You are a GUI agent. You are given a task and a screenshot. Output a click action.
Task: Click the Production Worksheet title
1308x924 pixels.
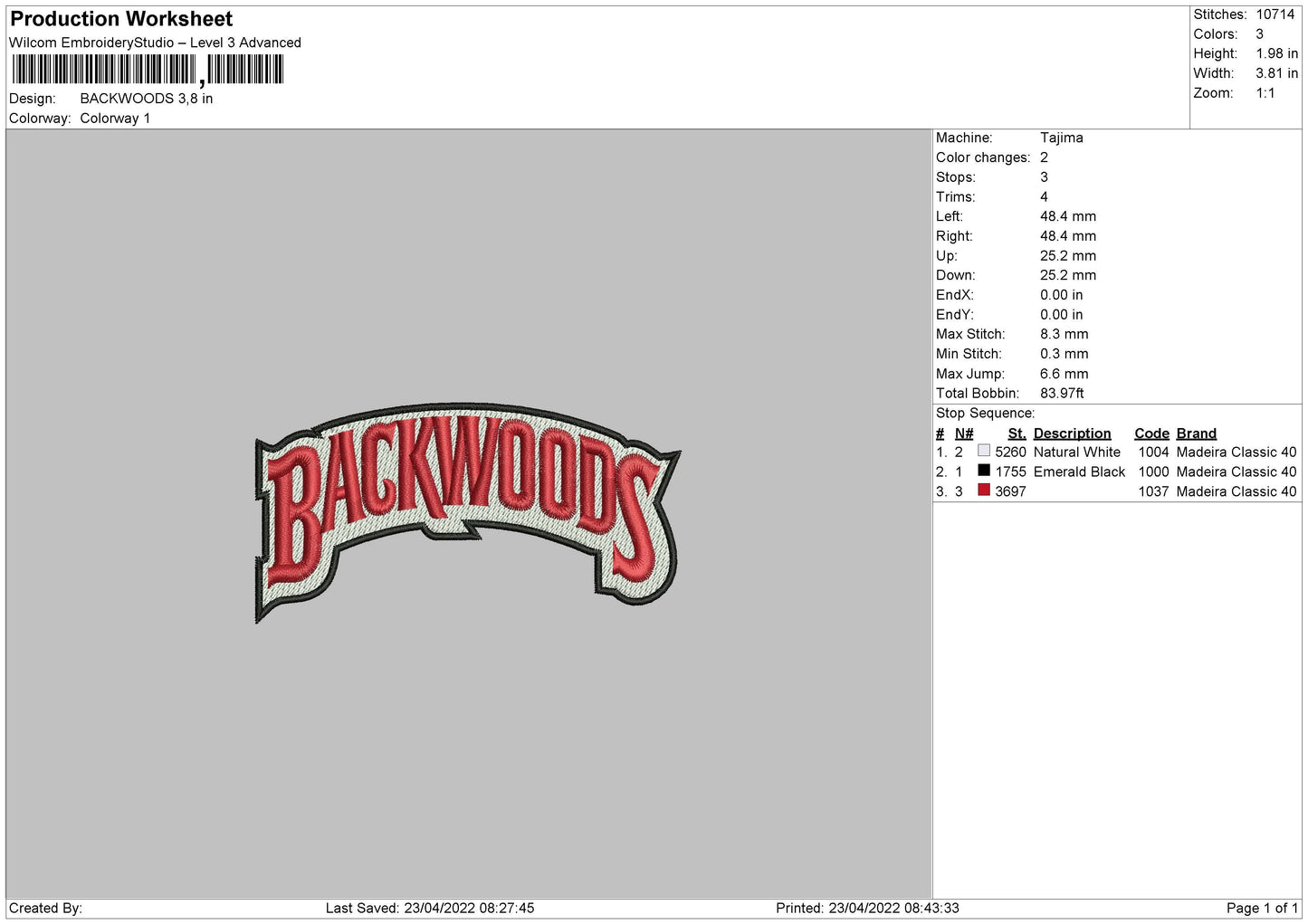[121, 19]
